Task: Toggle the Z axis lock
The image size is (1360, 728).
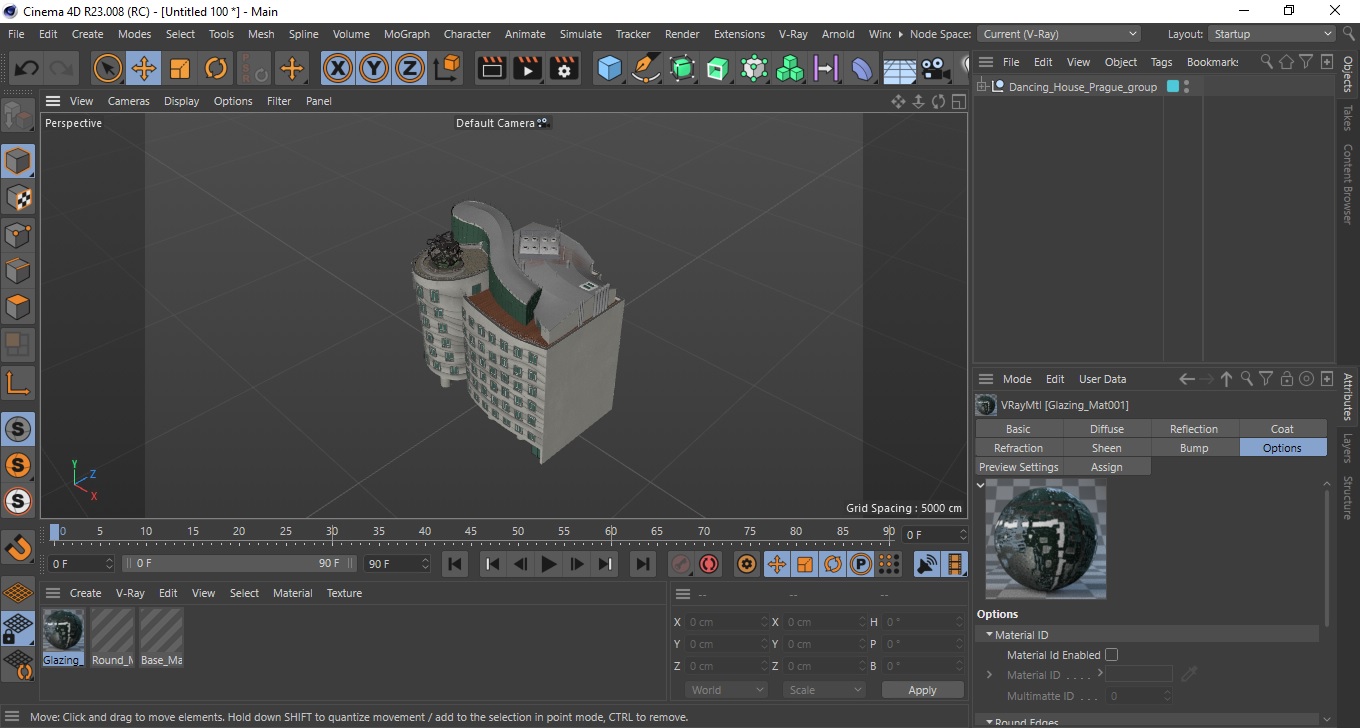Action: pyautogui.click(x=410, y=69)
